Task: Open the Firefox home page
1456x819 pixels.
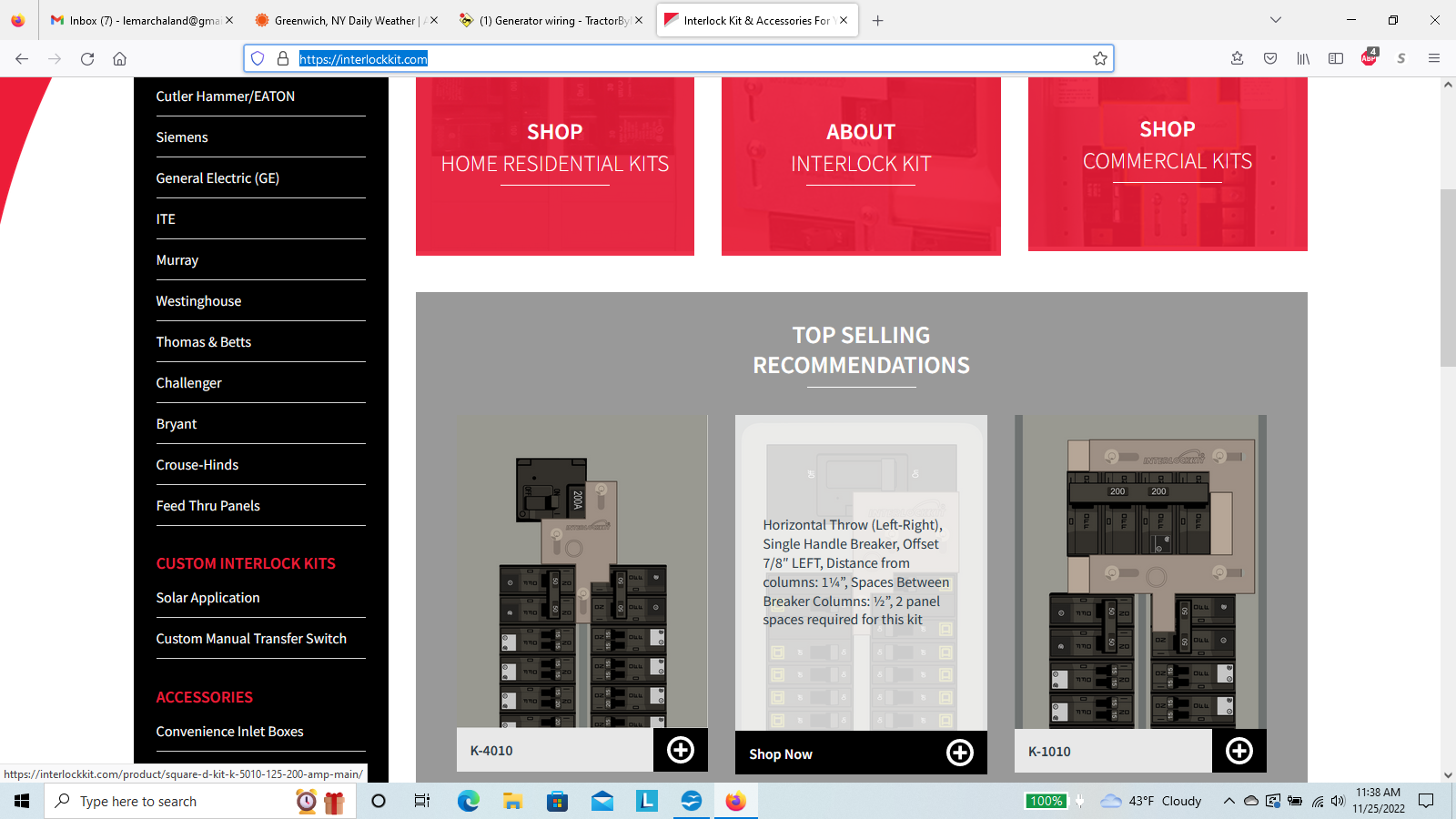Action: tap(119, 58)
